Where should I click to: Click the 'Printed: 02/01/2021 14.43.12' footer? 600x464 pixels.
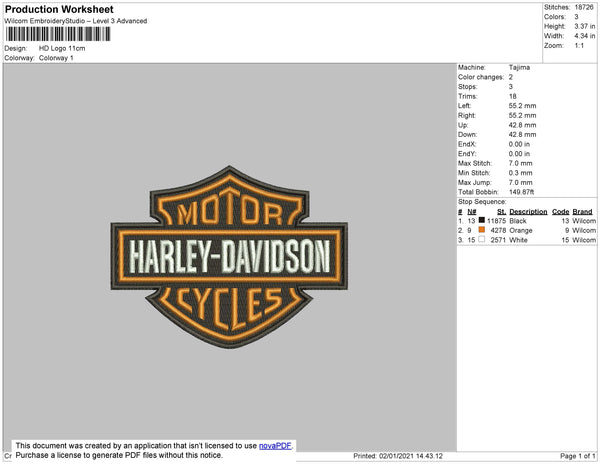tap(398, 456)
